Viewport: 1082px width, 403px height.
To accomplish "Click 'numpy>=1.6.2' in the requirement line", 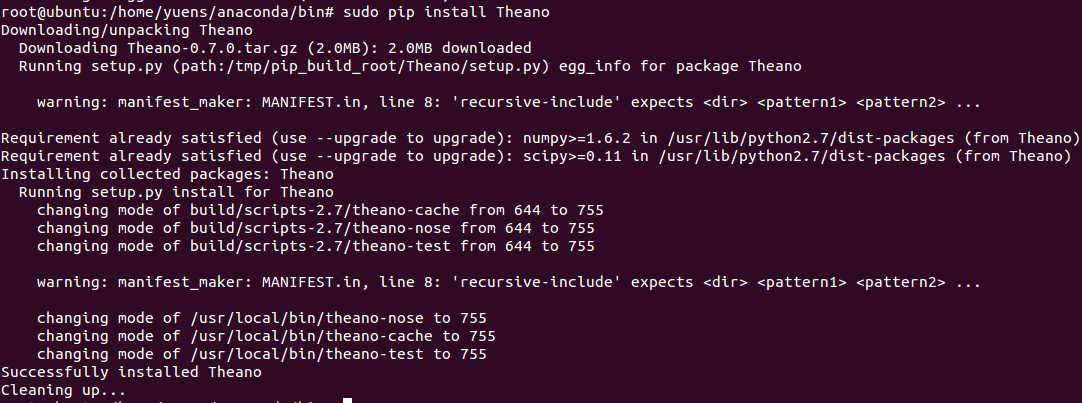I will click(576, 138).
